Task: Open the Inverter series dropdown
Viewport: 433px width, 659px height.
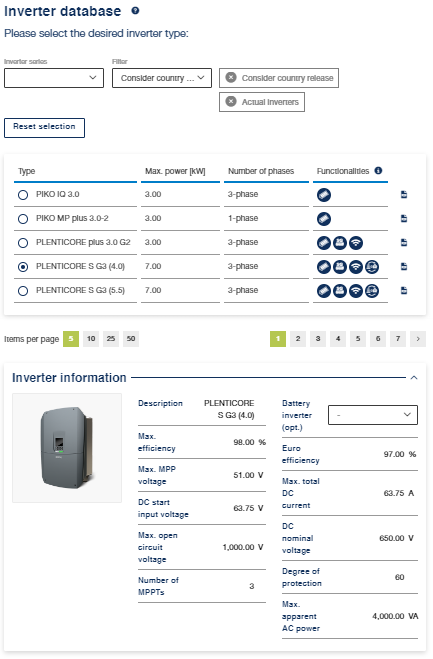Action: point(54,78)
